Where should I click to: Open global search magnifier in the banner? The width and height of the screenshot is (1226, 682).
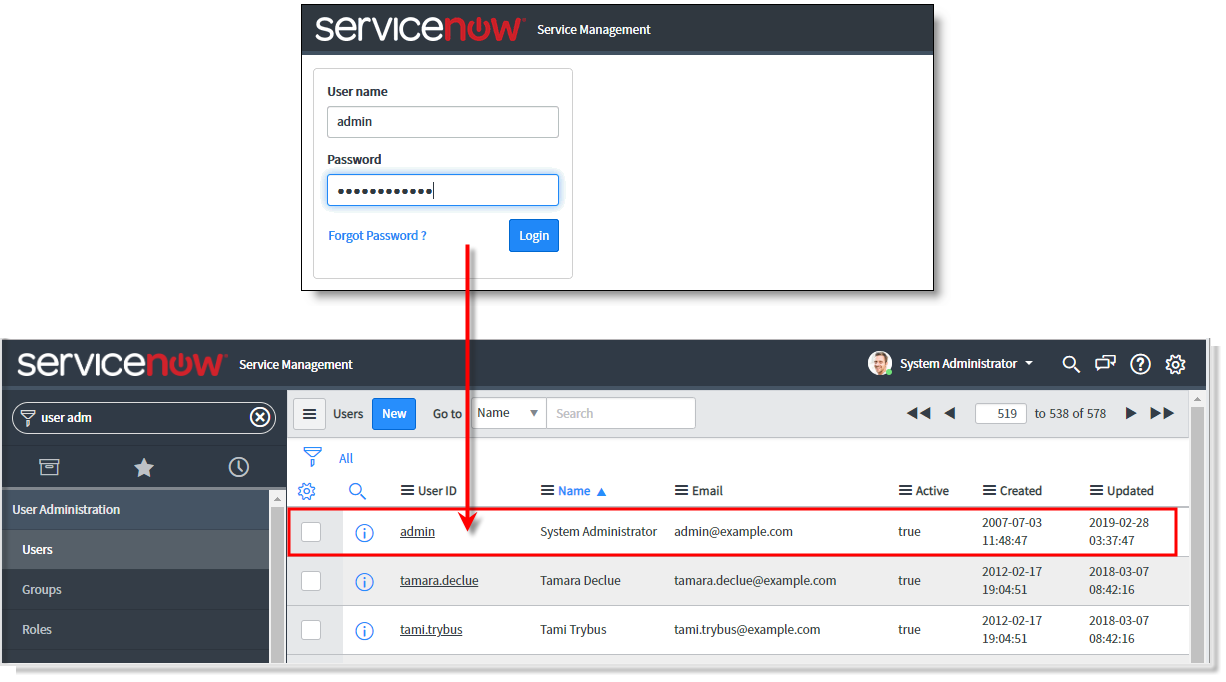click(x=1071, y=364)
